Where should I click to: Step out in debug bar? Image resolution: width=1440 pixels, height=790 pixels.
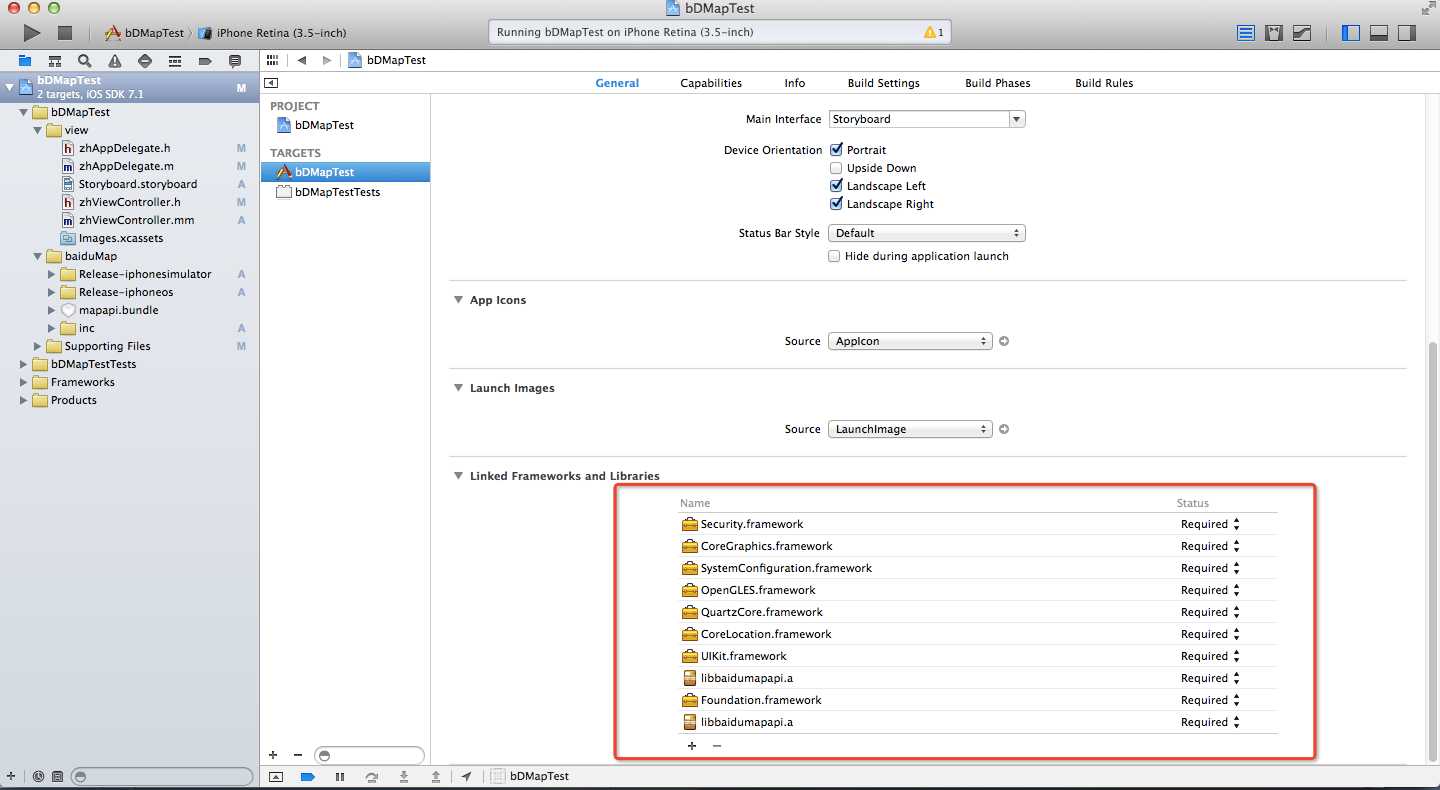[436, 776]
